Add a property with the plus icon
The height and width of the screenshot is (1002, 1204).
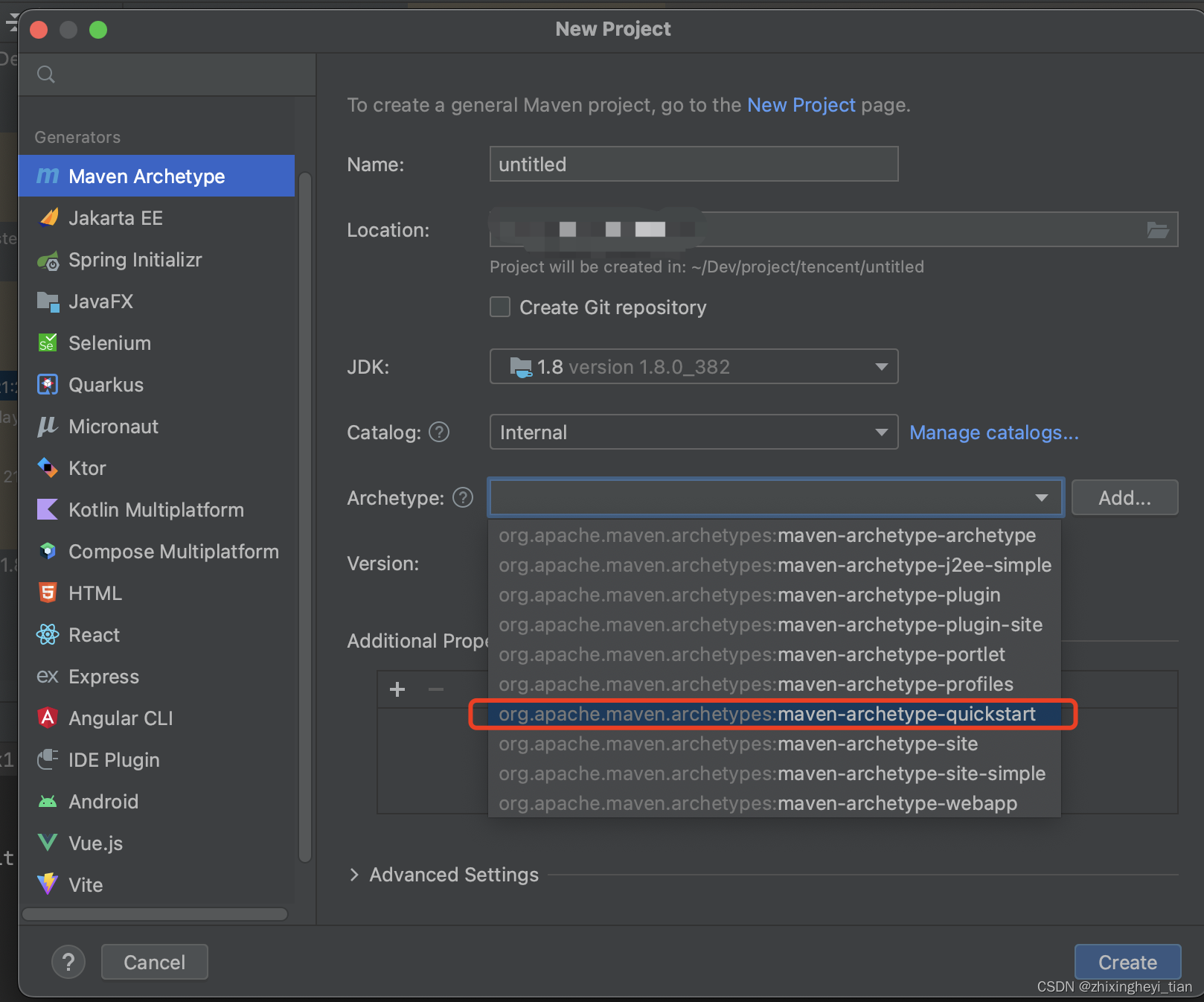point(397,689)
